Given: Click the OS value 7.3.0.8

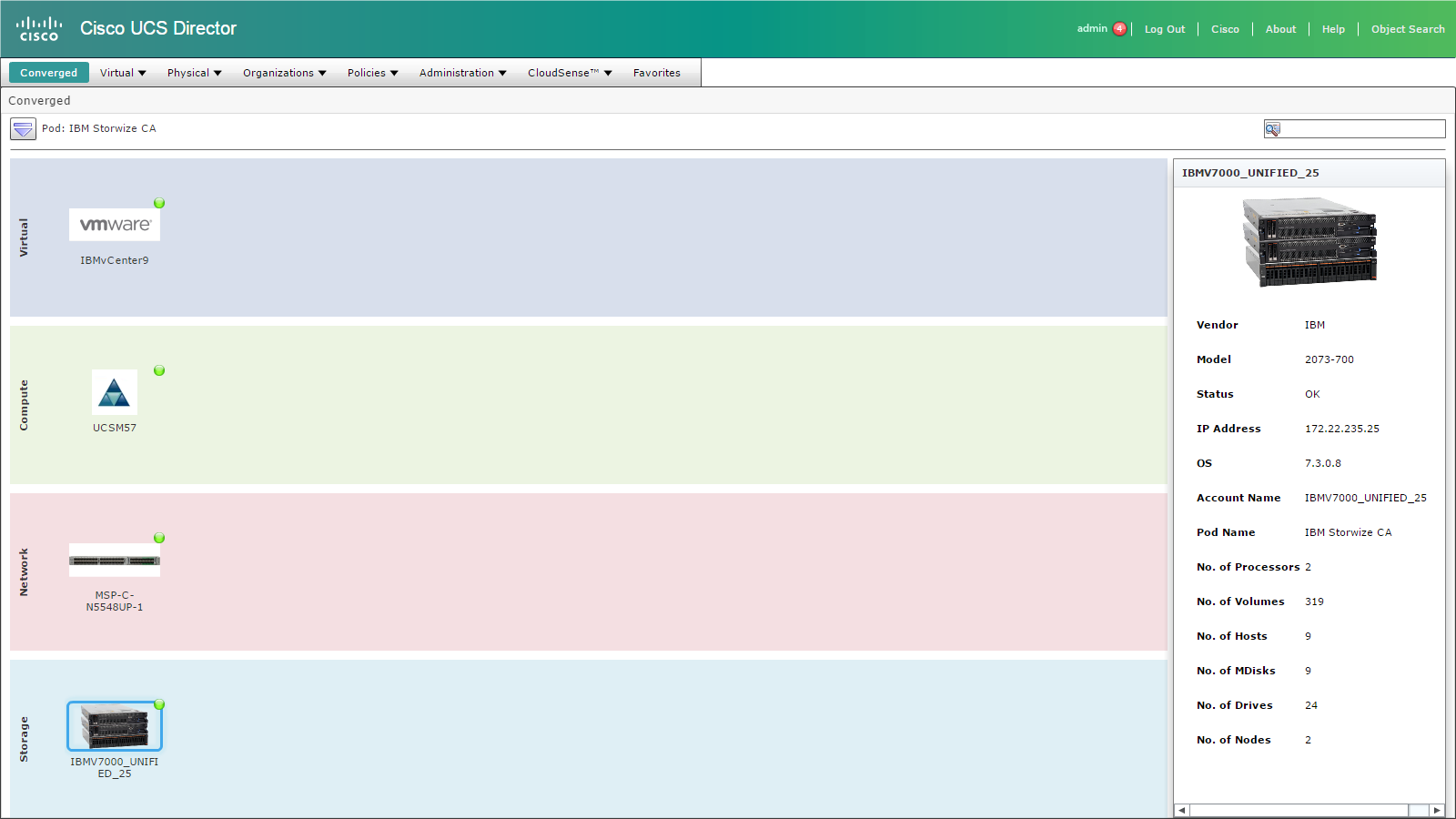Looking at the screenshot, I should (x=1323, y=463).
